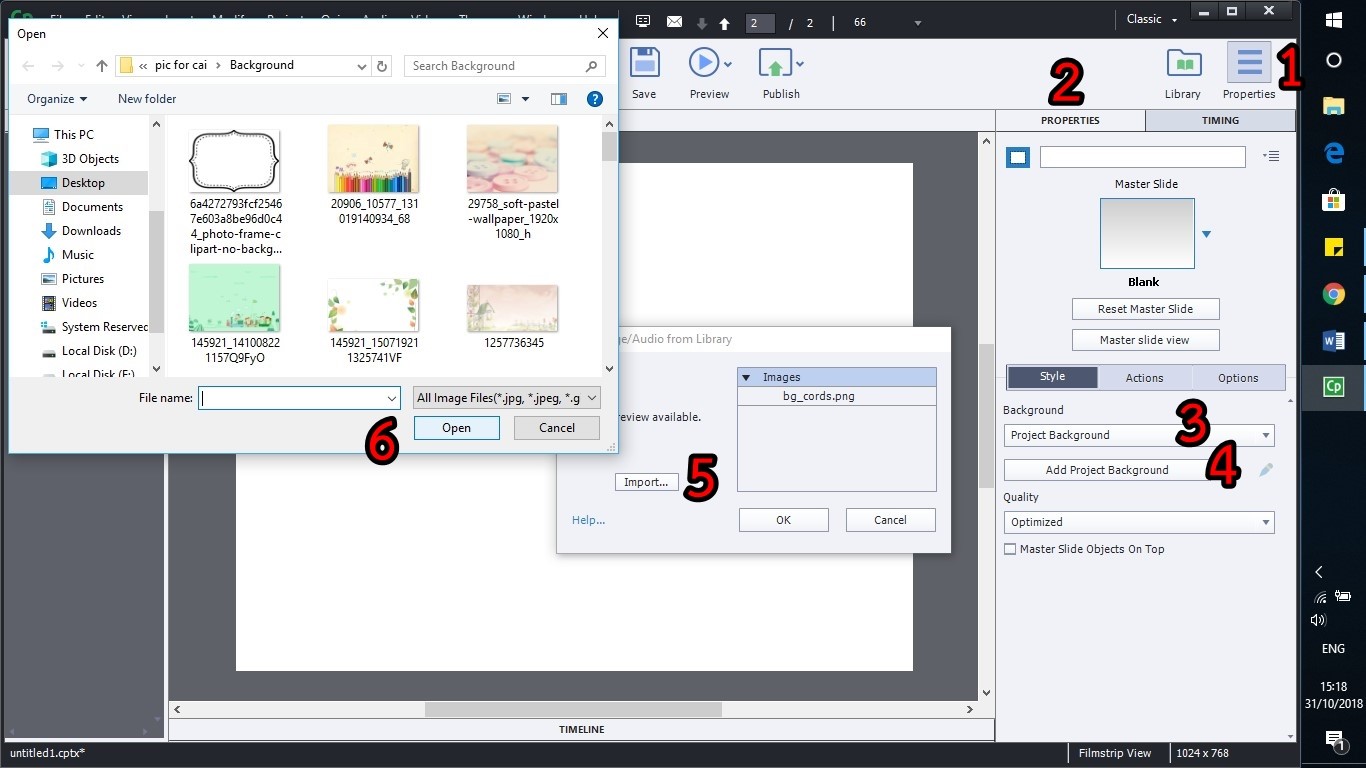The image size is (1366, 768).
Task: Open the Preview dropdown arrow
Action: [x=728, y=64]
